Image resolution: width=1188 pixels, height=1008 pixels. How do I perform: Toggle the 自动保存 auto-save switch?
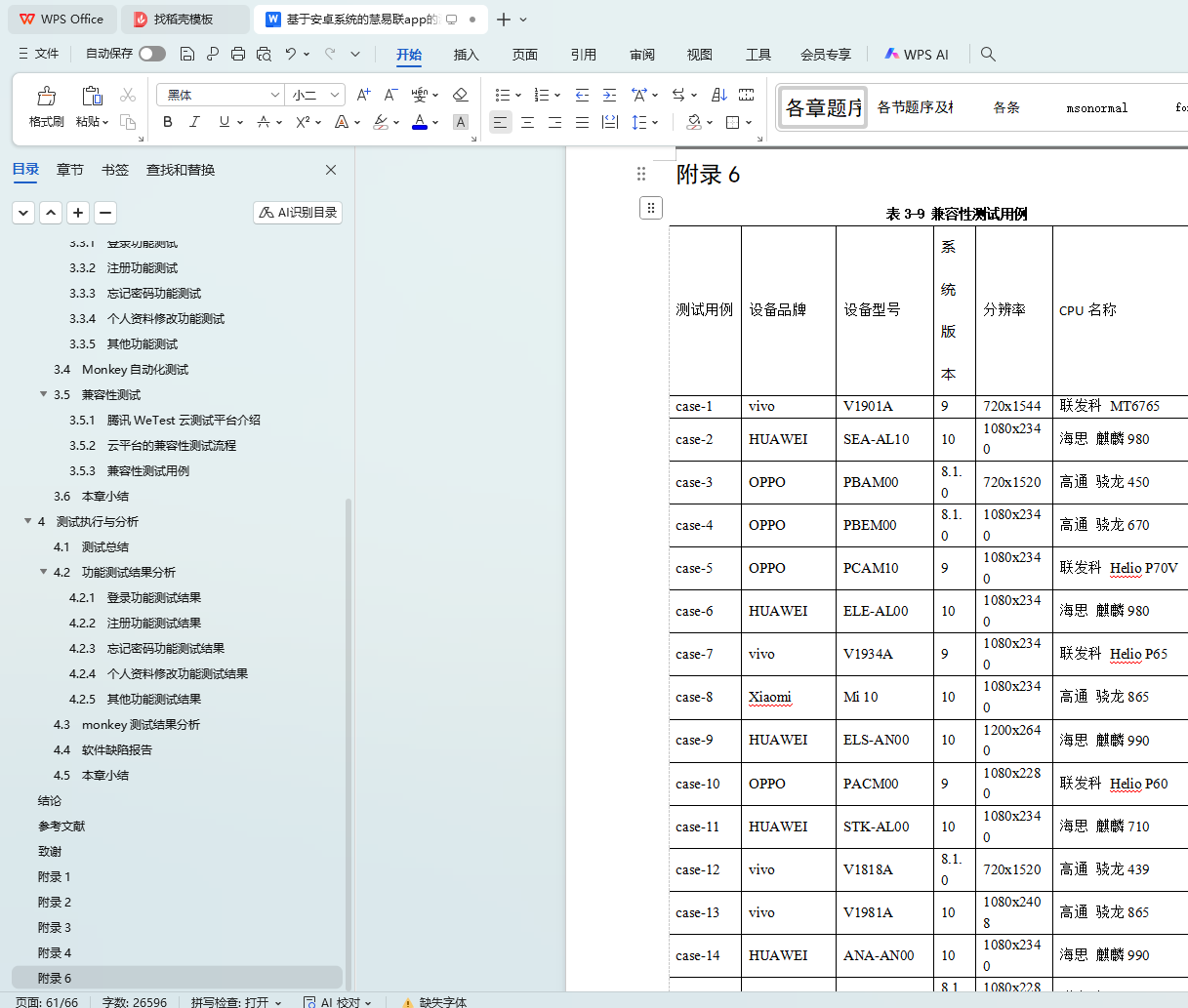(151, 54)
